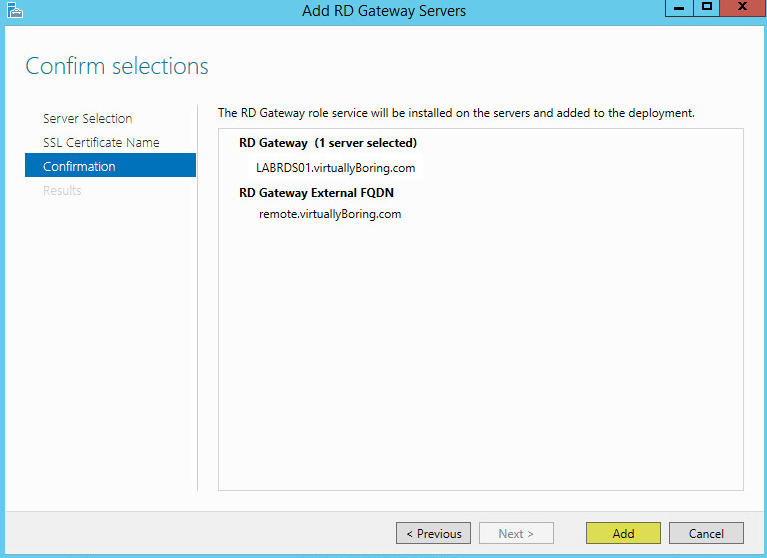Click the Confirm selections page title
This screenshot has width=767, height=558.
click(117, 66)
